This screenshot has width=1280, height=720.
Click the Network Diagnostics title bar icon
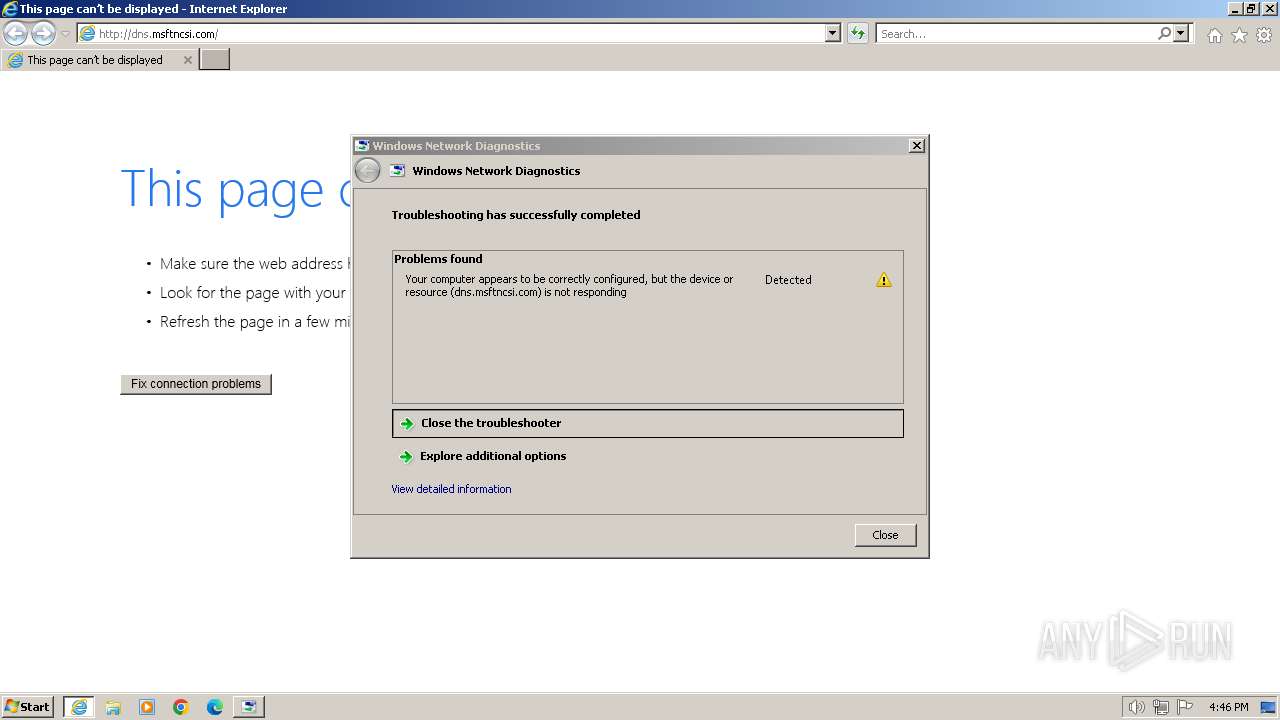pos(362,146)
